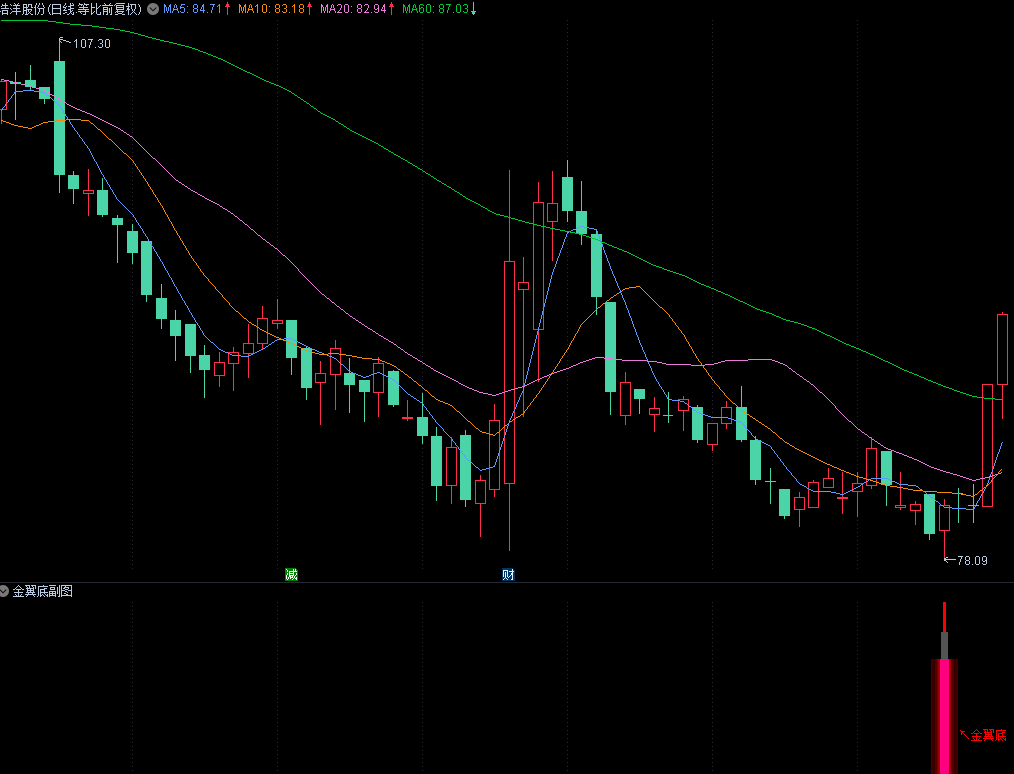
Task: Click the green 减 event marker
Action: (291, 574)
